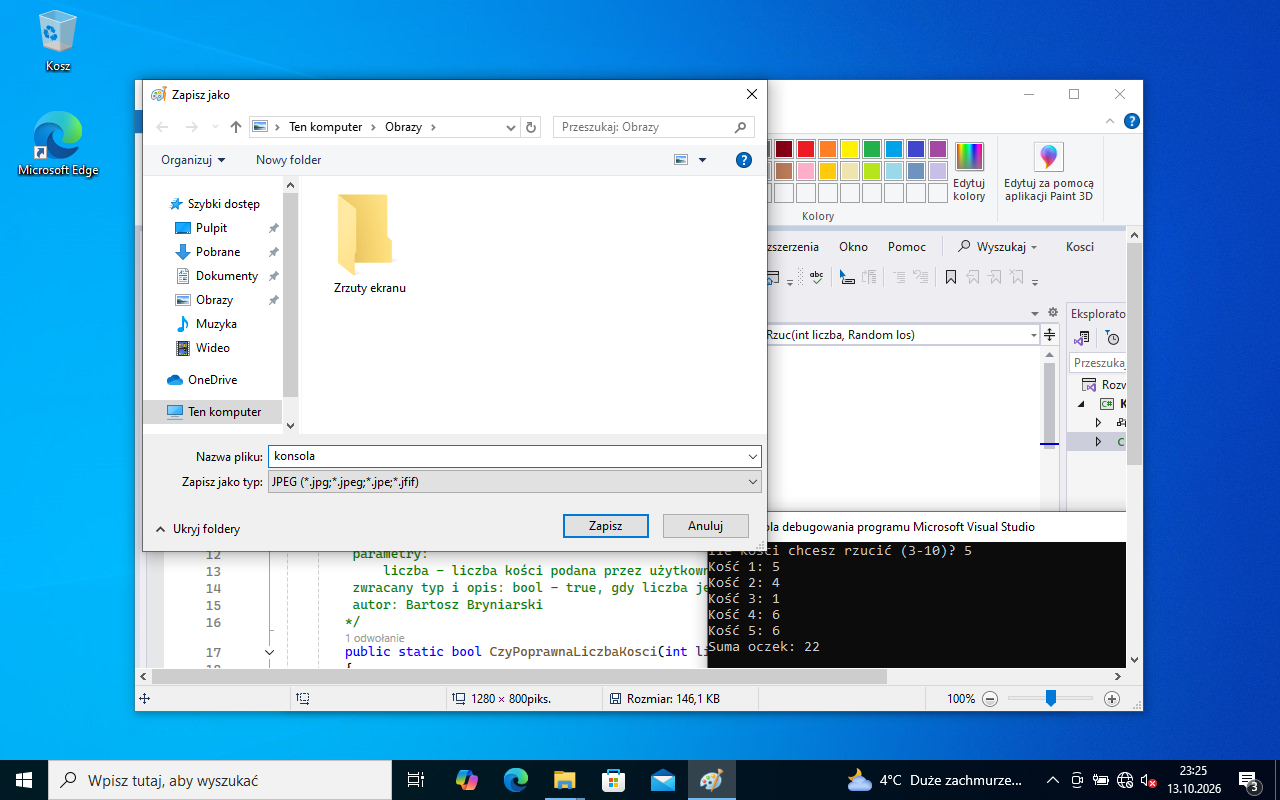Open the Wyszukaj search menu
1280x800 pixels.
tap(998, 247)
